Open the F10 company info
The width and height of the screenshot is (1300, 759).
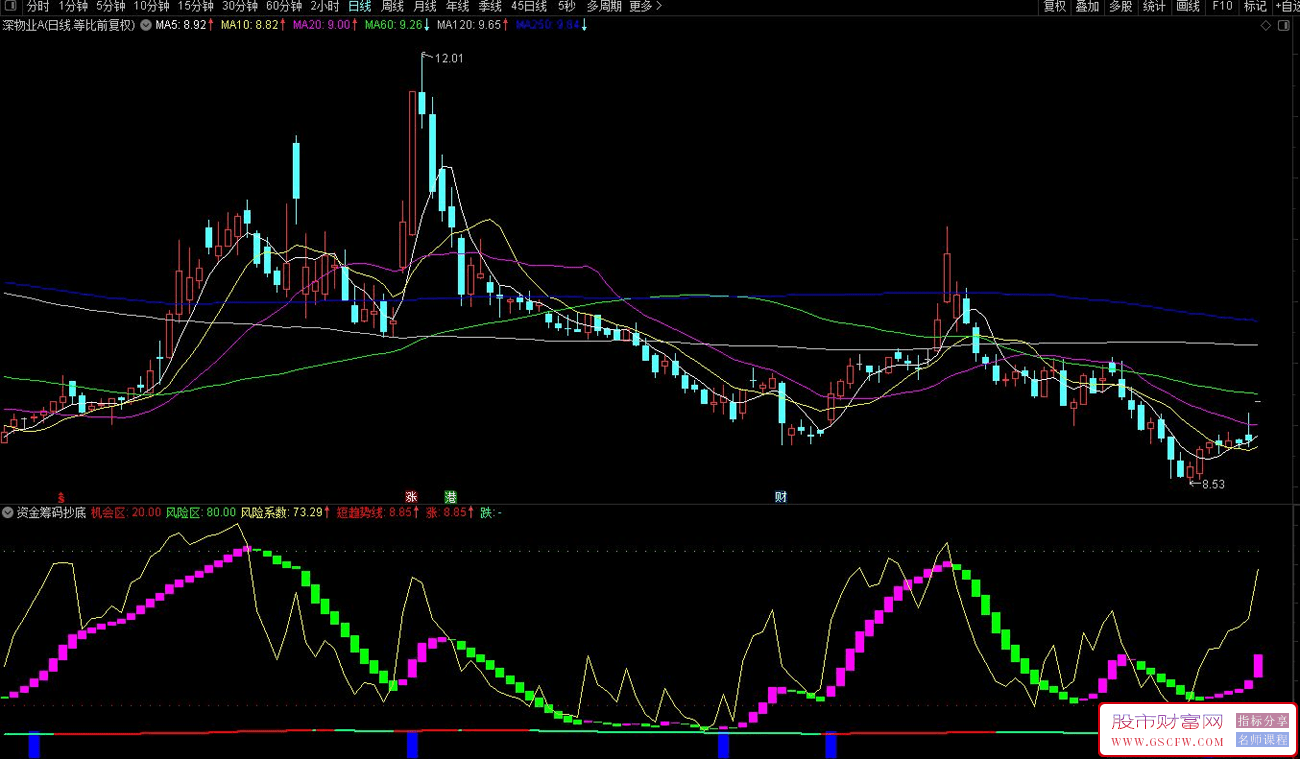click(x=1222, y=6)
